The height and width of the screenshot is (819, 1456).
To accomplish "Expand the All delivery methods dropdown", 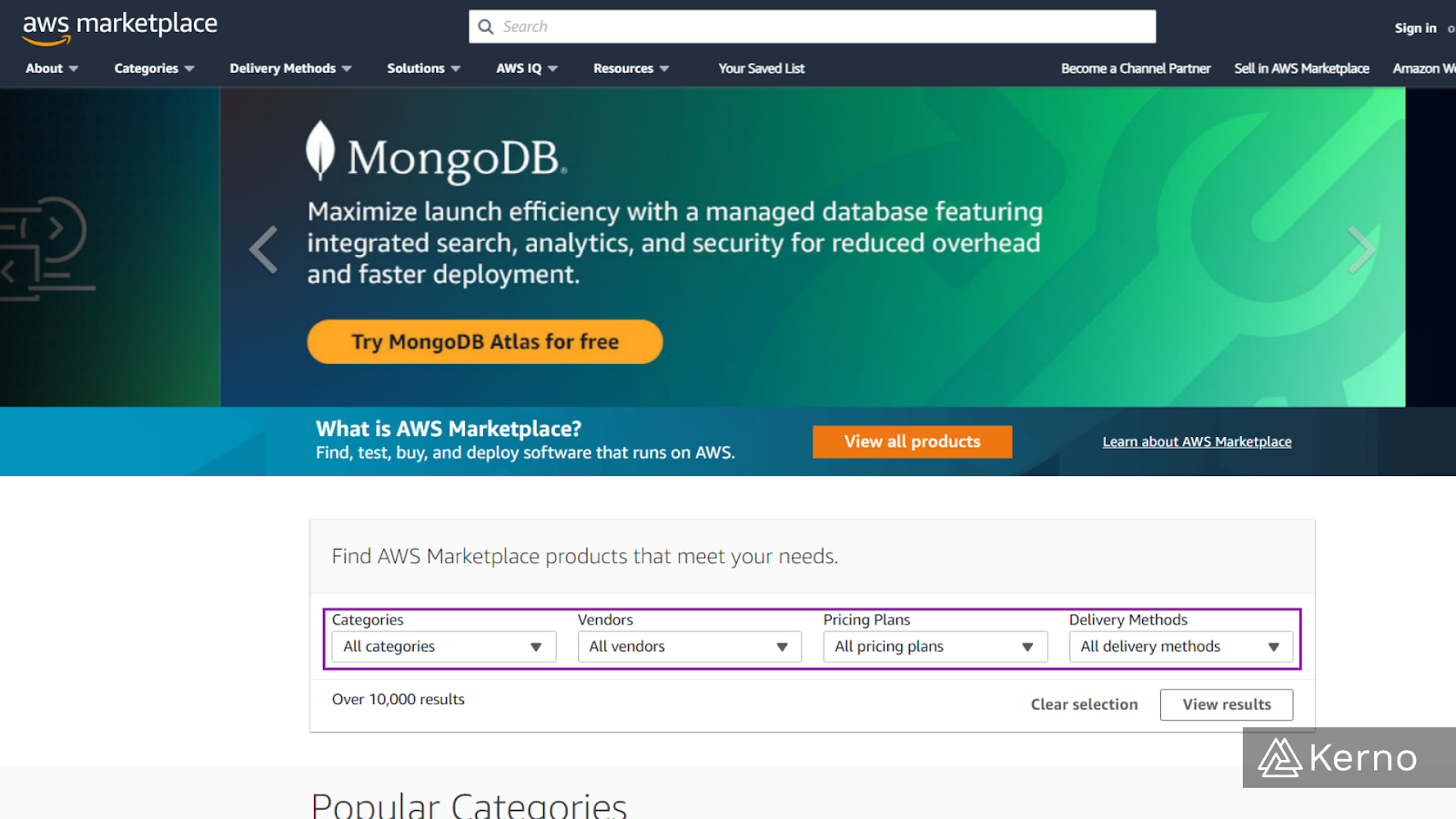I will tap(1181, 647).
